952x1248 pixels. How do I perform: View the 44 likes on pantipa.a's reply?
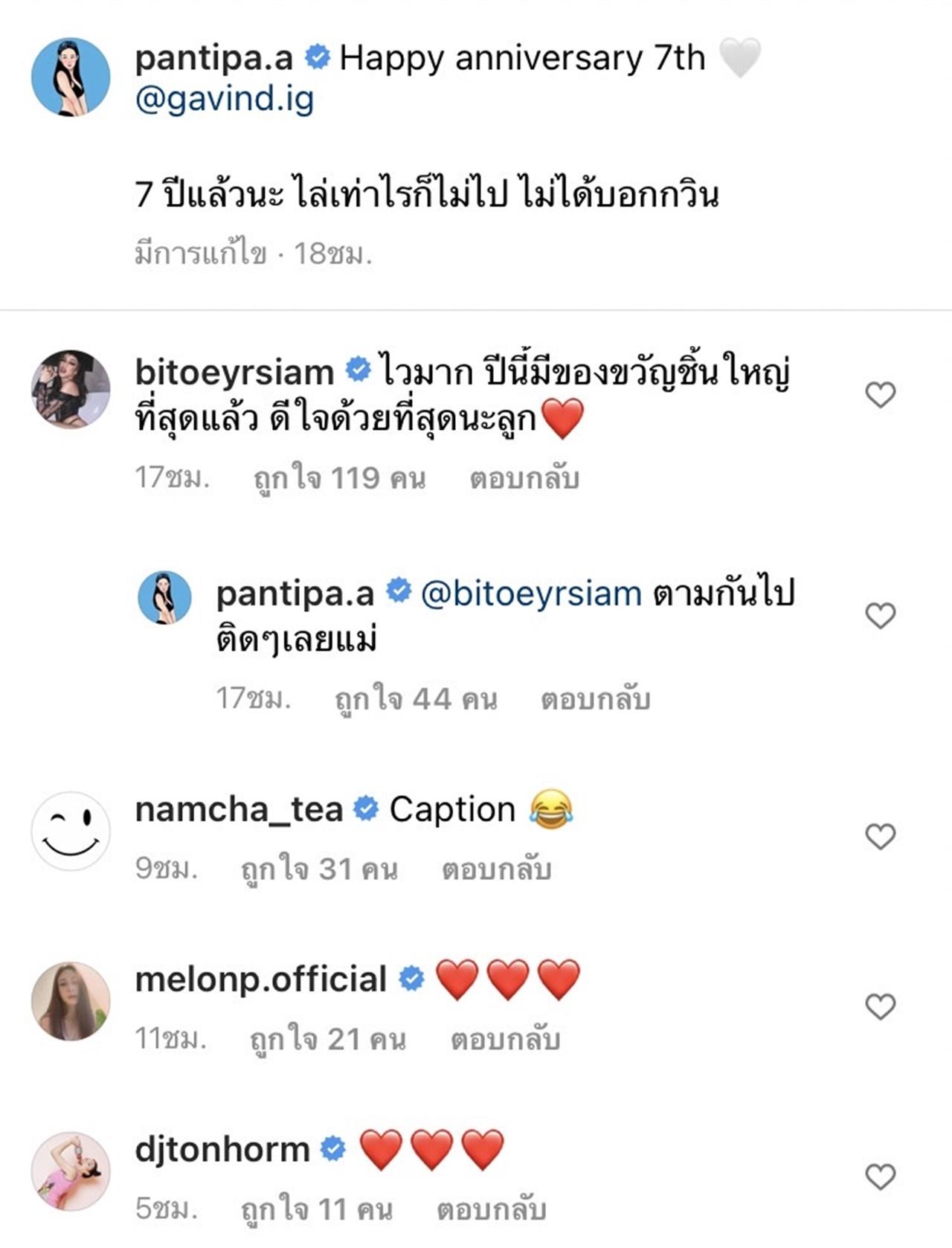pyautogui.click(x=416, y=699)
